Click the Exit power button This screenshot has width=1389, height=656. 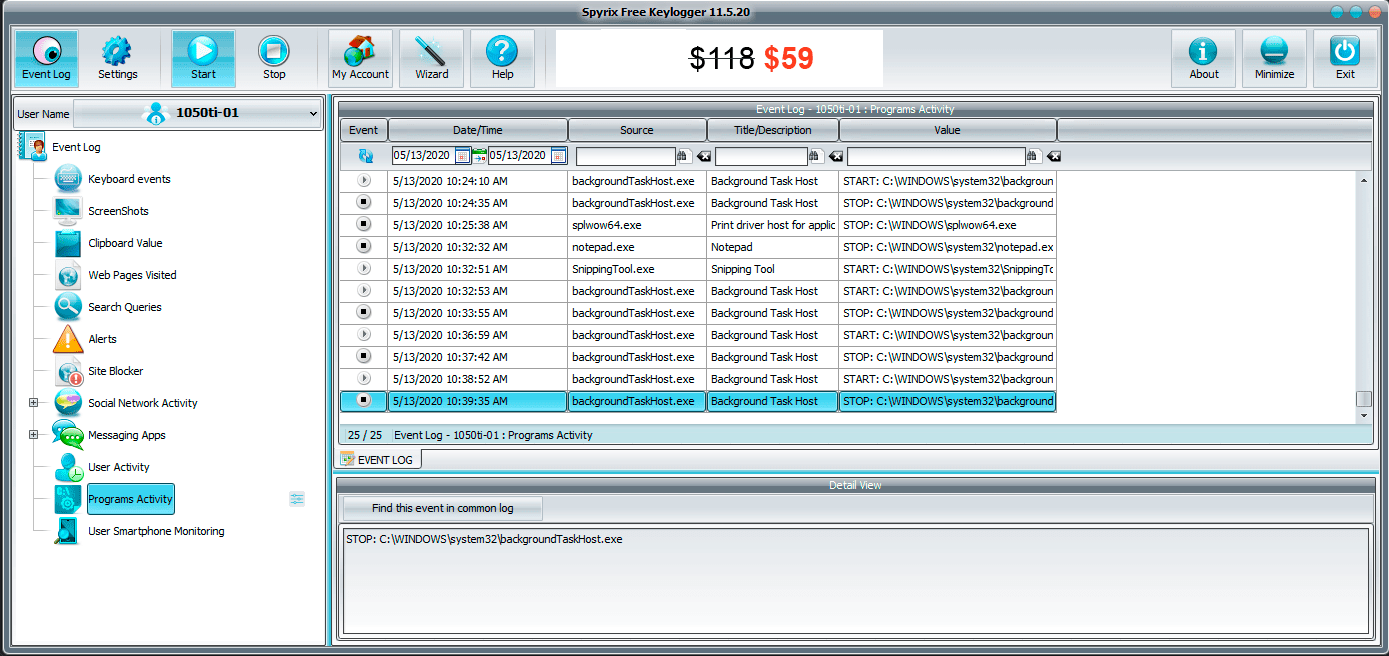click(x=1346, y=58)
